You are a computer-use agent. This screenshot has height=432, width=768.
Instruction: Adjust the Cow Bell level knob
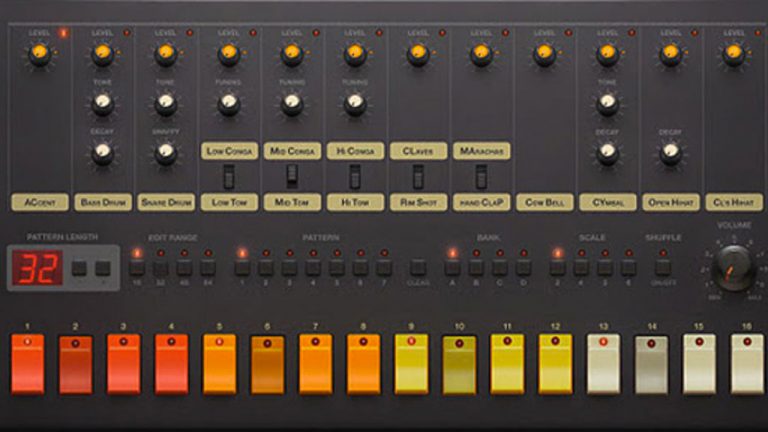(x=545, y=54)
